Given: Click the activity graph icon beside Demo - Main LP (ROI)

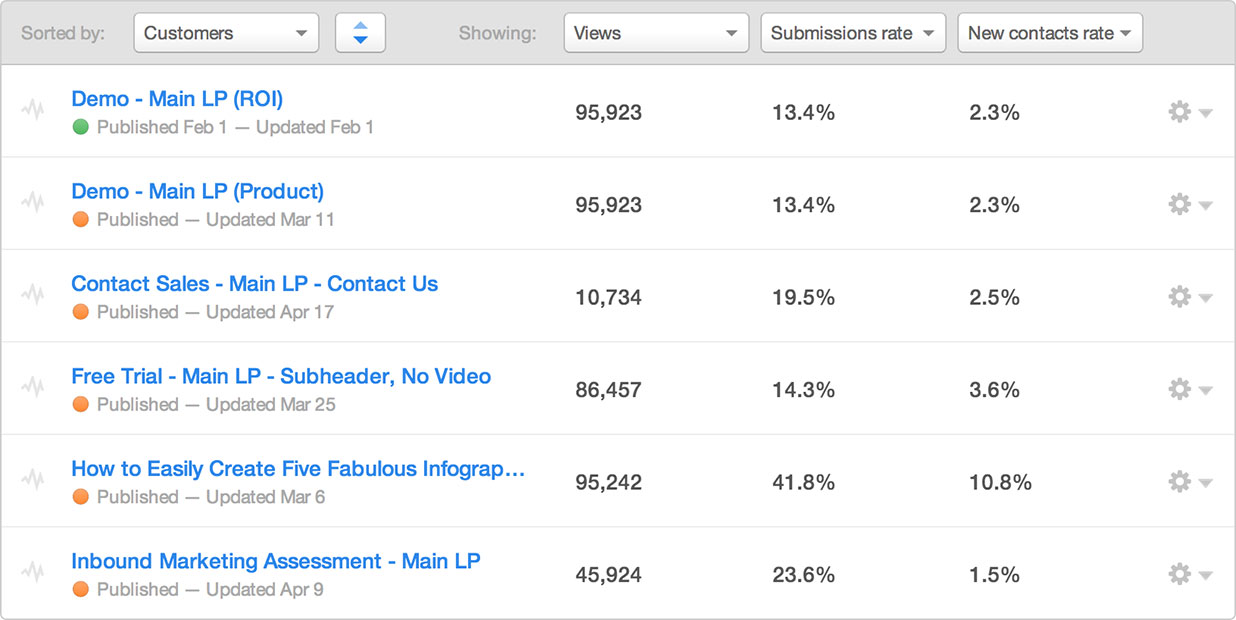Looking at the screenshot, I should (x=34, y=111).
